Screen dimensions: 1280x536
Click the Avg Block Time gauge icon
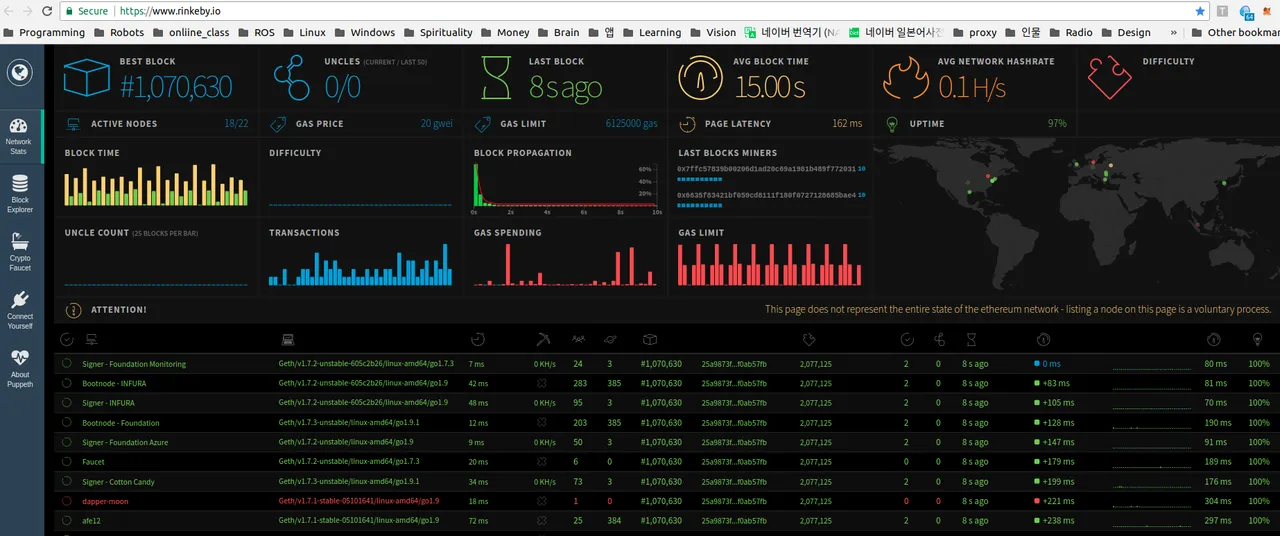tap(700, 78)
